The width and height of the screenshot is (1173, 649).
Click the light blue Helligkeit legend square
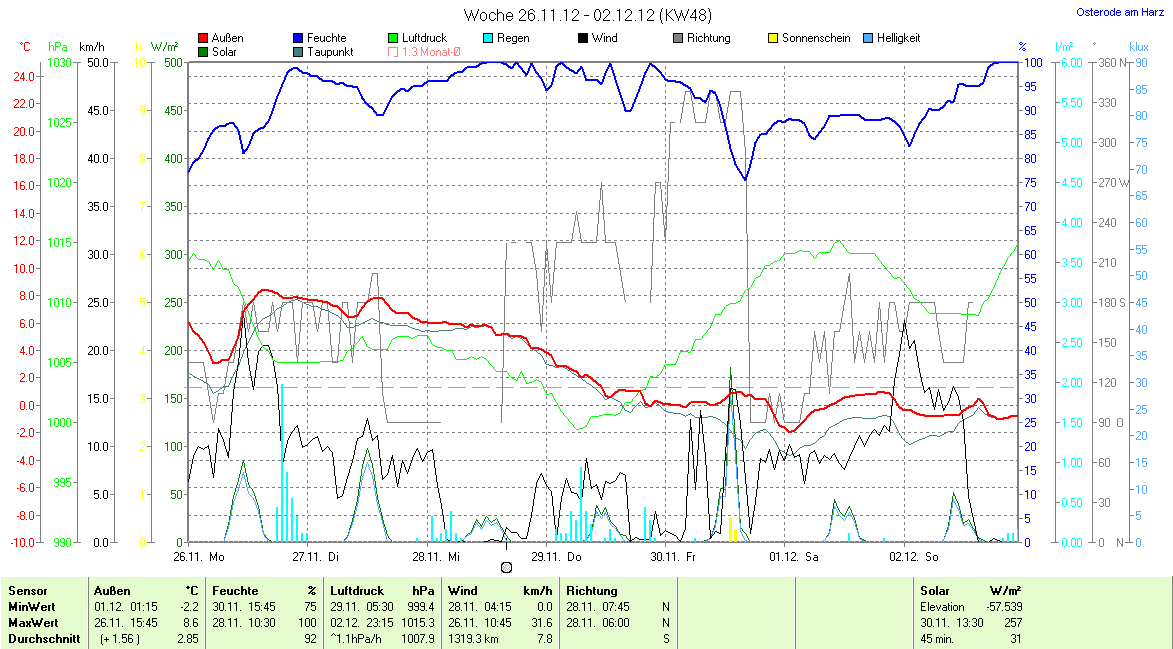coord(868,39)
